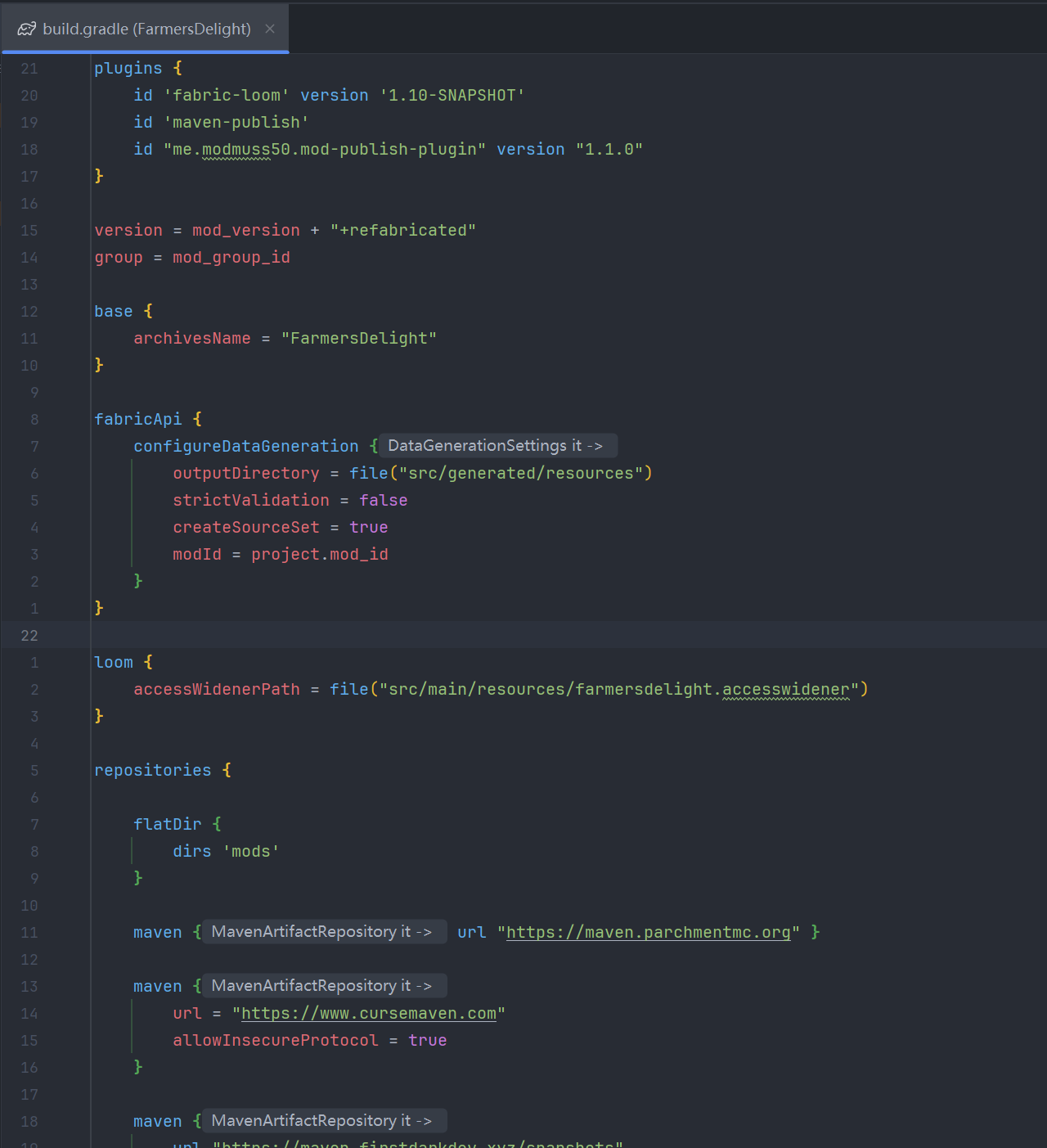Click the archivesName property
Image resolution: width=1047 pixels, height=1148 pixels.
[x=191, y=338]
